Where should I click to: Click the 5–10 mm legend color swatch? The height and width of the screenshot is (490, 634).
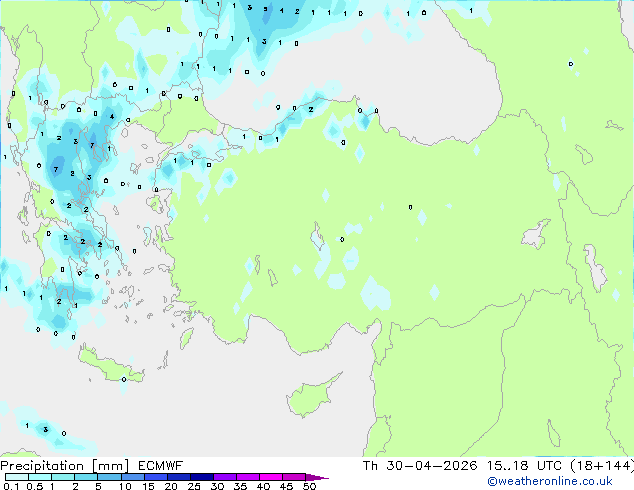(x=109, y=477)
